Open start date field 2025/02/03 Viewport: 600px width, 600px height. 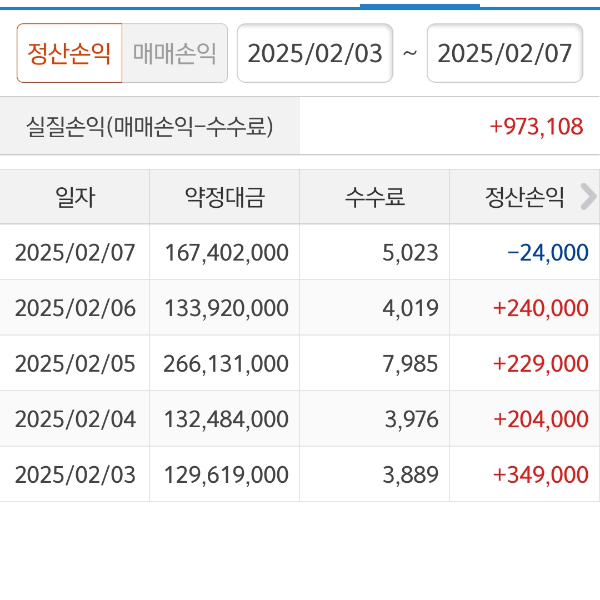(x=315, y=53)
